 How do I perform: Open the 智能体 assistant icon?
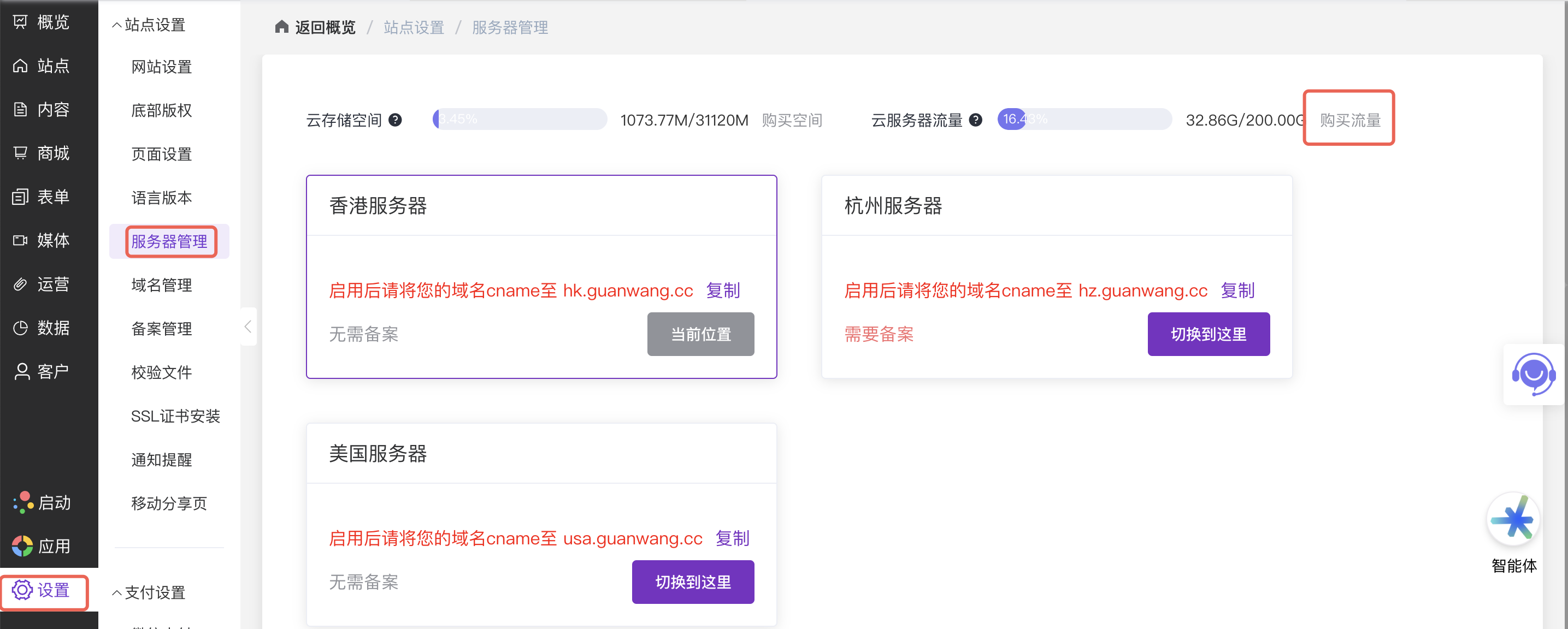(x=1513, y=519)
